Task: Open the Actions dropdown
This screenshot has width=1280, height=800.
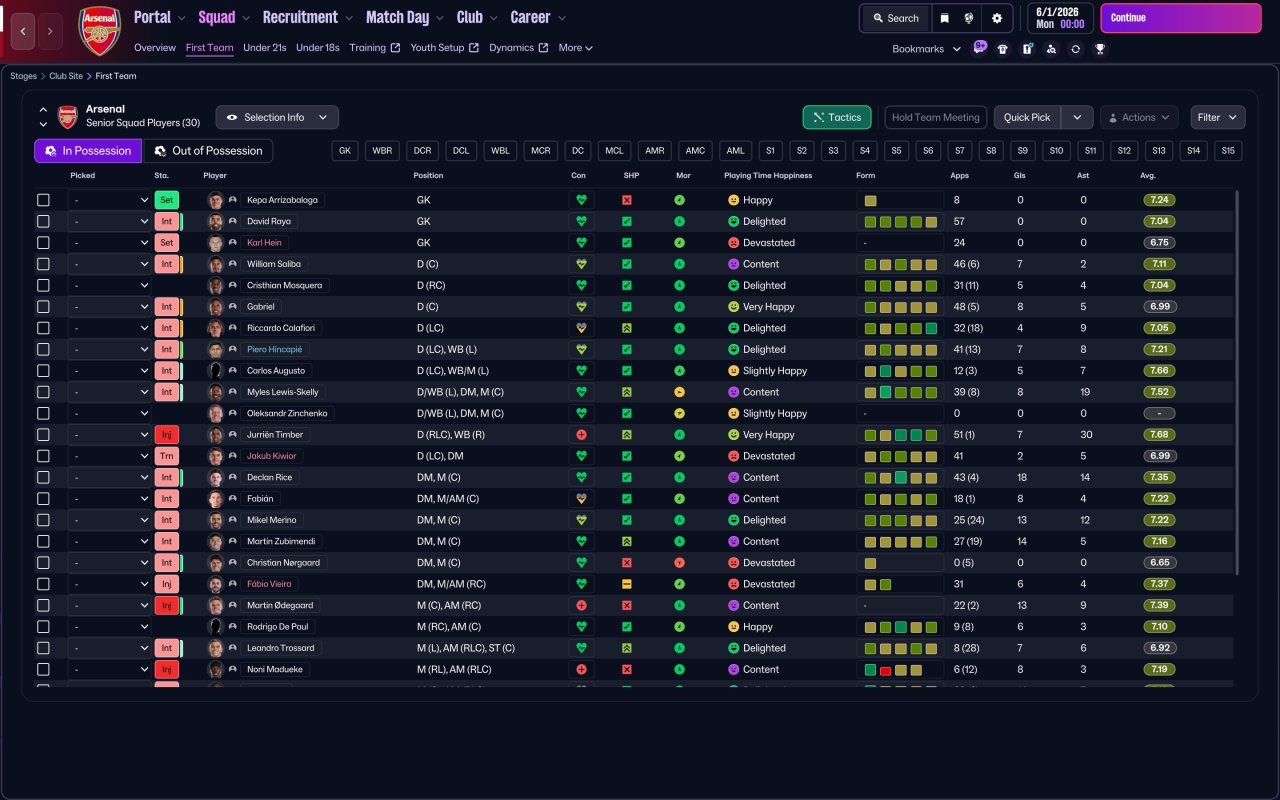Action: [x=1139, y=117]
